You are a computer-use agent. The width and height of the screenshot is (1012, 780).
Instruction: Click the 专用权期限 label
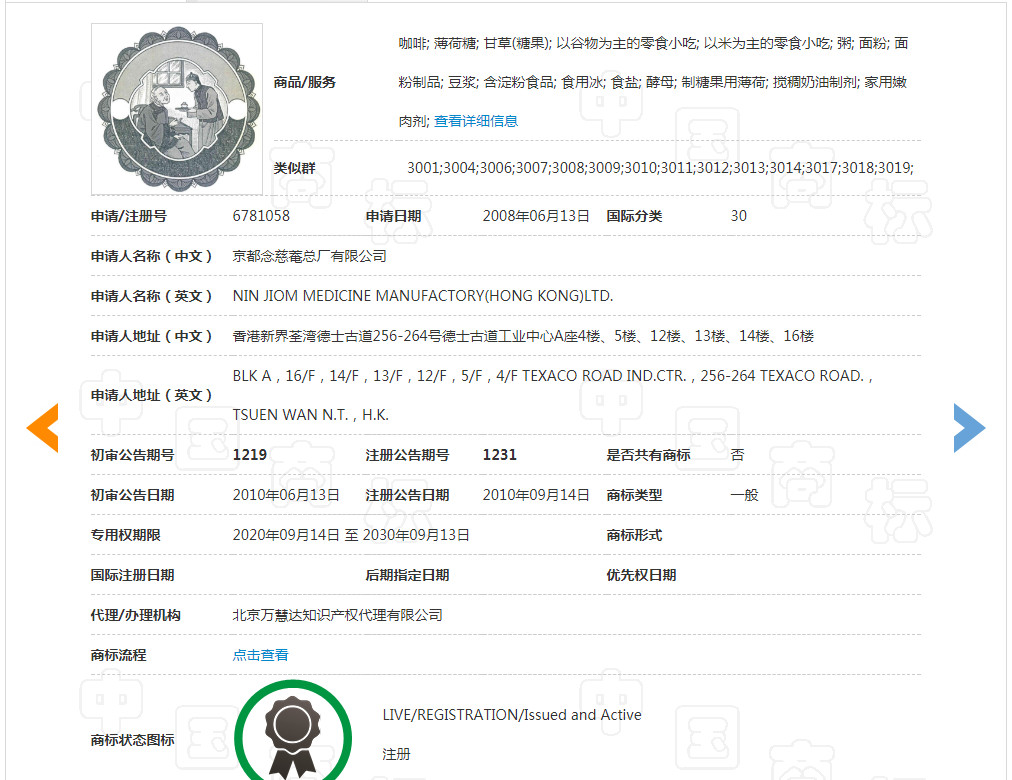tap(125, 535)
